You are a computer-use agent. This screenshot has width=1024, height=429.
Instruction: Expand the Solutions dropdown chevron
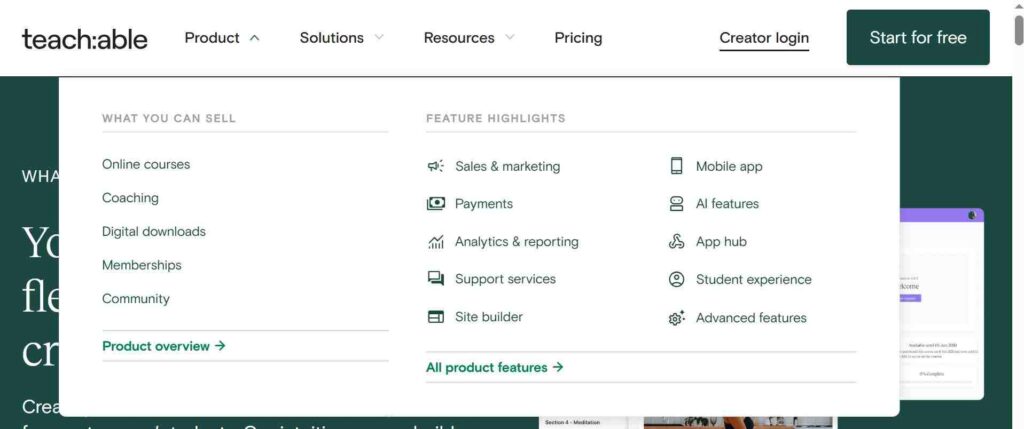(x=379, y=38)
